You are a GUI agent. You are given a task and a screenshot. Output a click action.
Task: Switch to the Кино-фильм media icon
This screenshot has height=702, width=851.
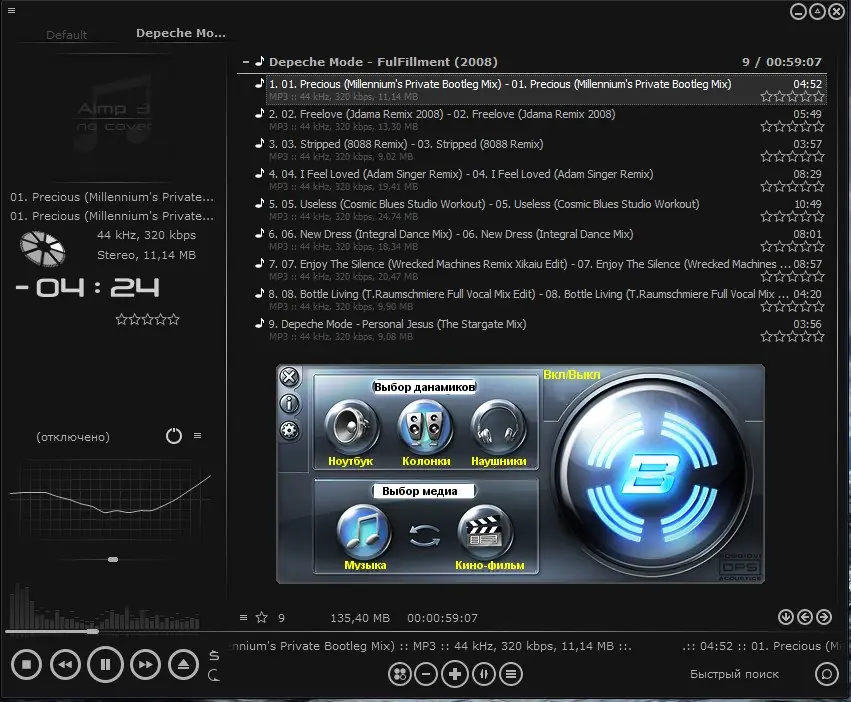[x=487, y=531]
